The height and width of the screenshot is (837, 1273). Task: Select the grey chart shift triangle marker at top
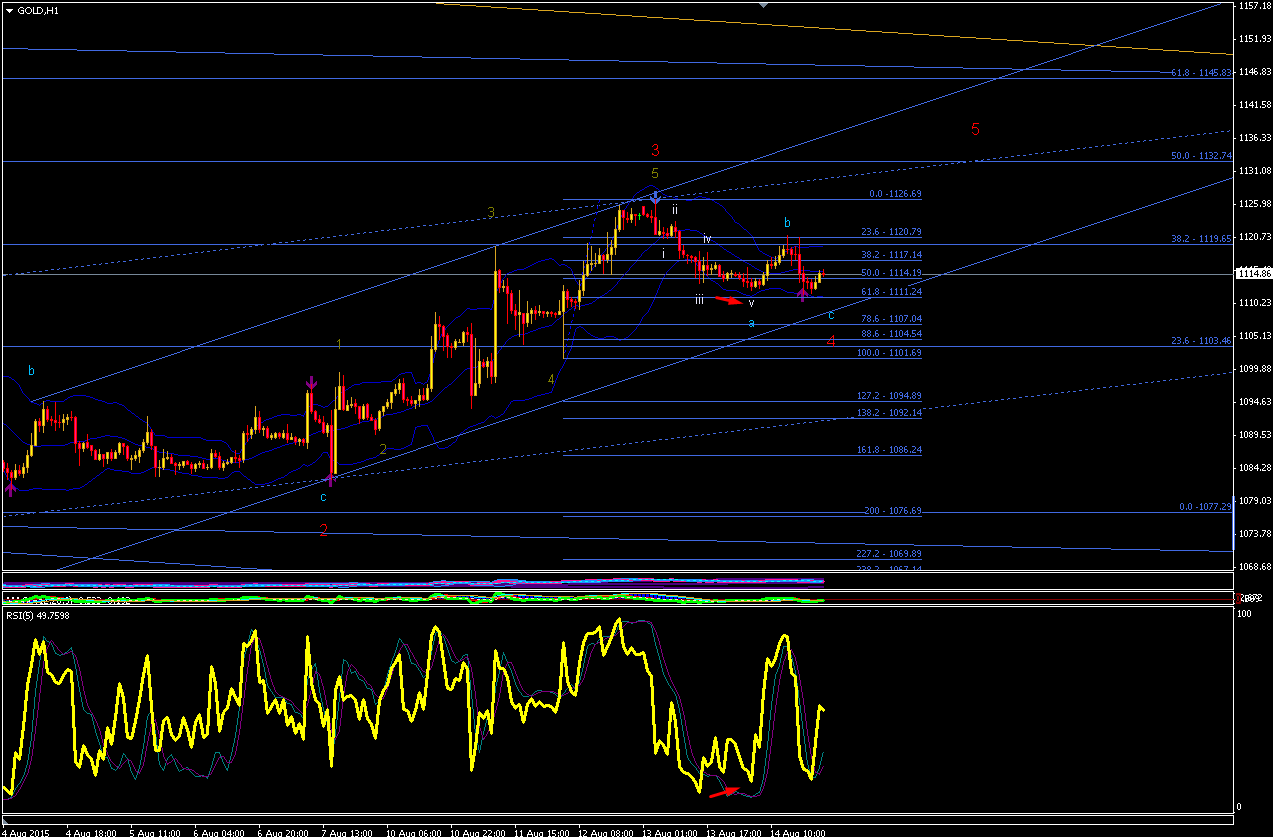(x=764, y=5)
